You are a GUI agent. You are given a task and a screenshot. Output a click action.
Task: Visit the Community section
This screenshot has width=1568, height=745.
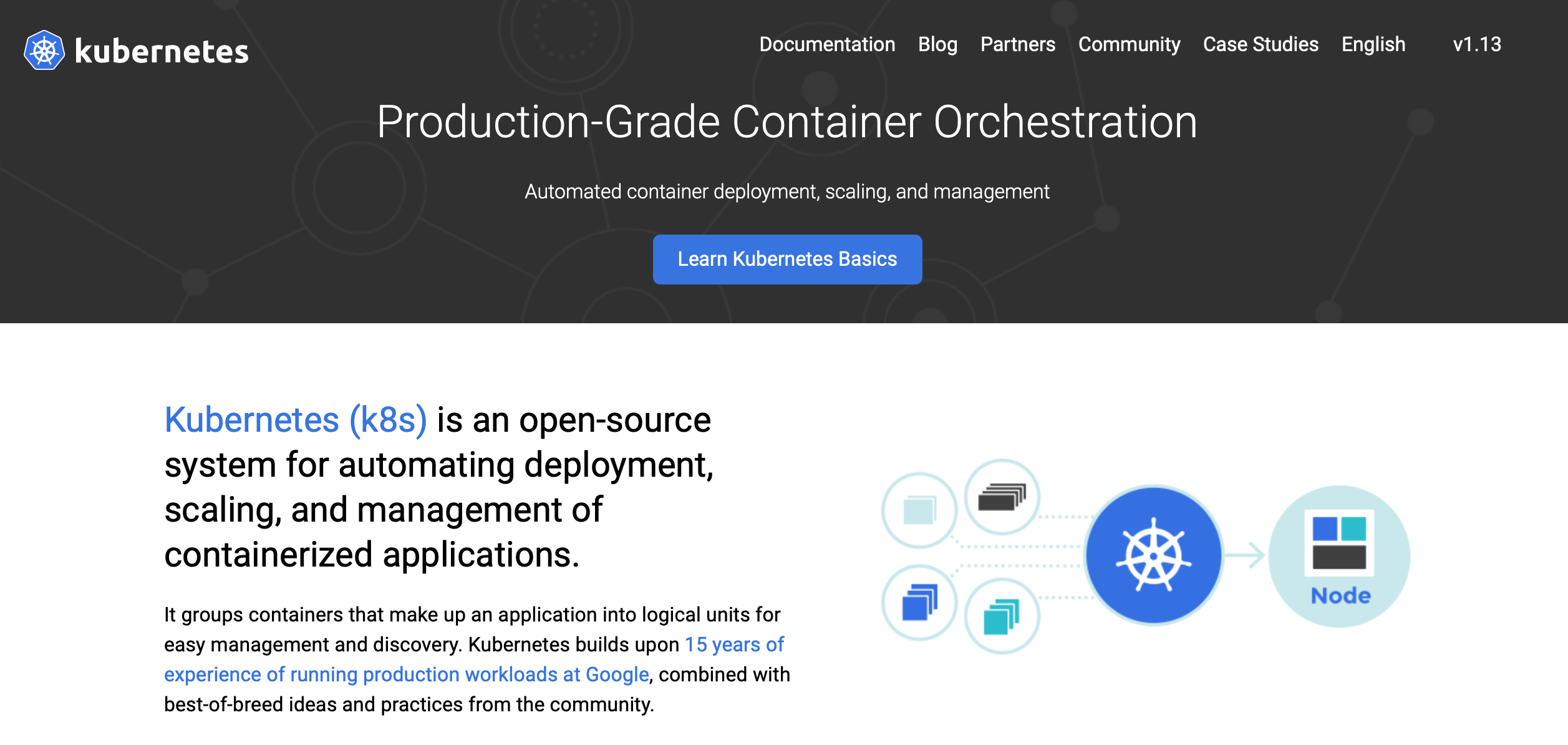[x=1129, y=44]
